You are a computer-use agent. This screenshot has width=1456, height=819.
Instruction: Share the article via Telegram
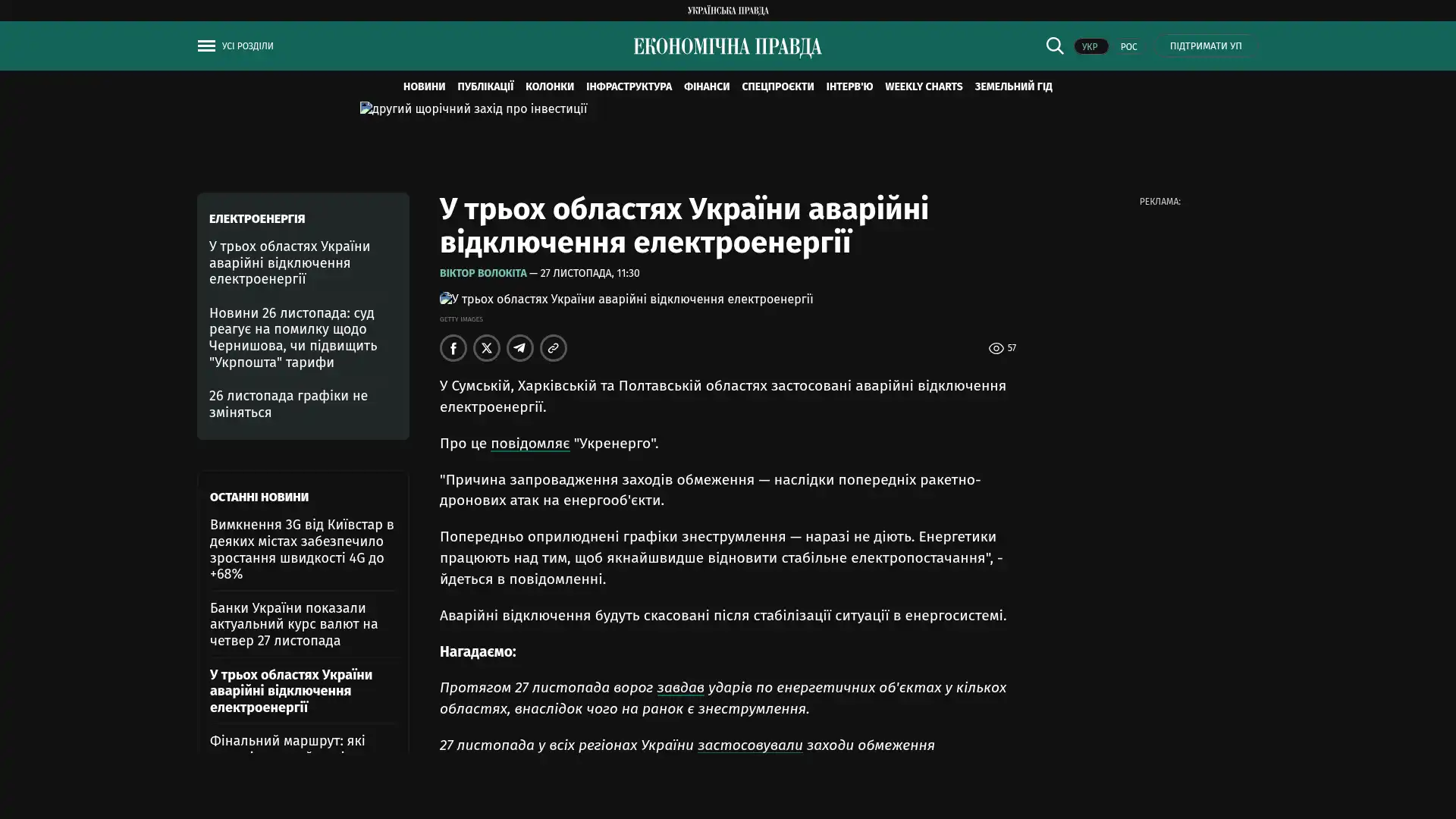520,348
